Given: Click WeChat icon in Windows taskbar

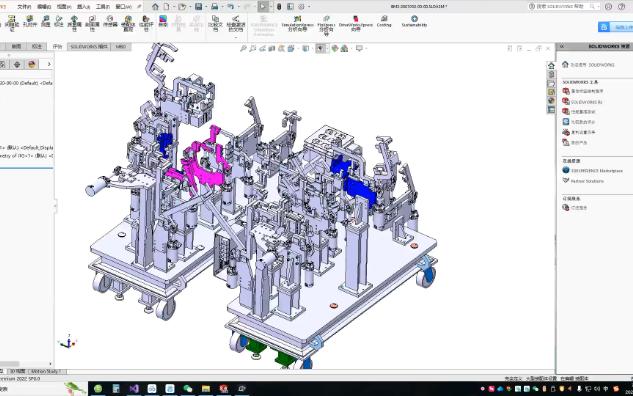Looking at the screenshot, I should [188, 388].
